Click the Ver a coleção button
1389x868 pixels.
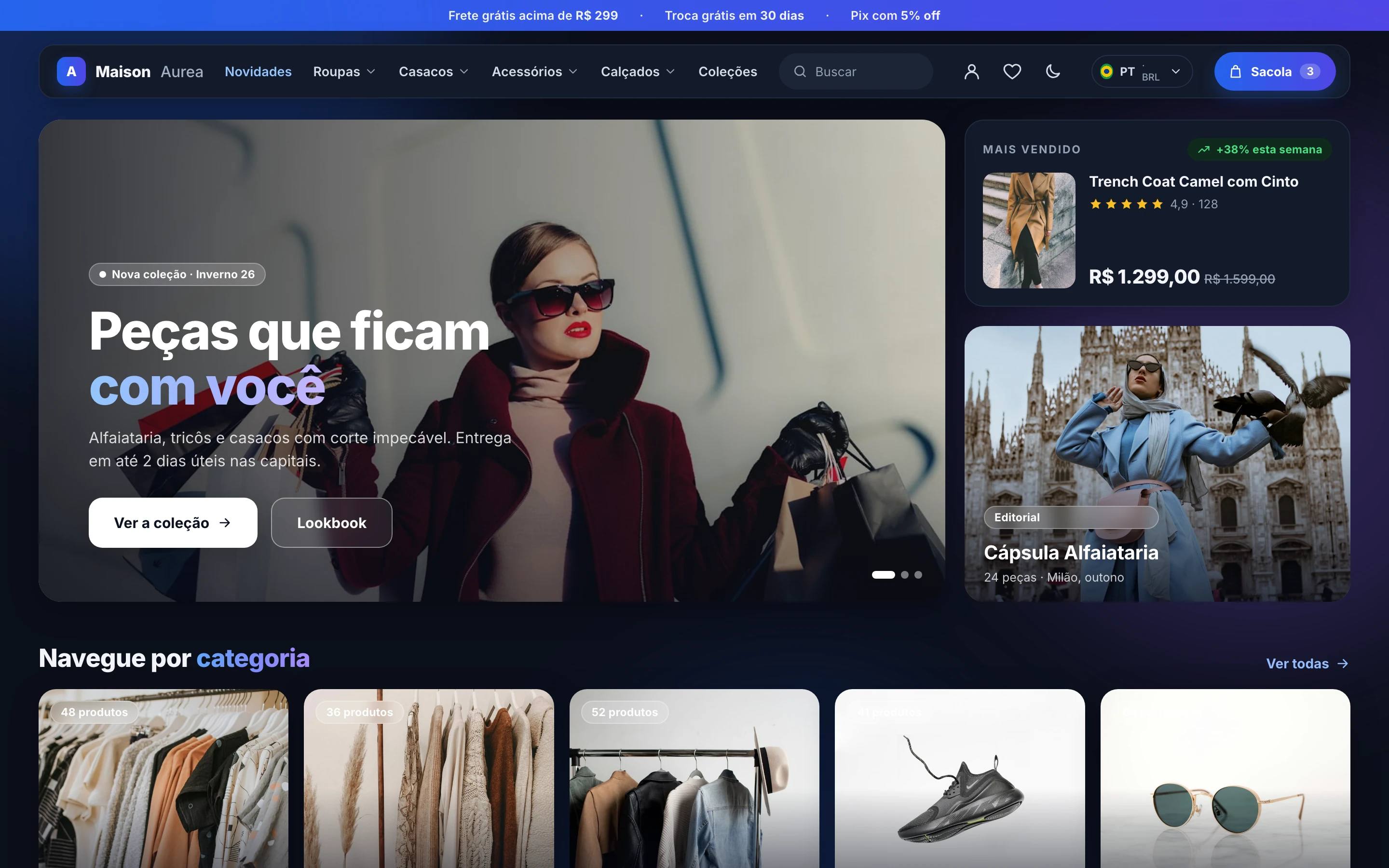point(173,522)
